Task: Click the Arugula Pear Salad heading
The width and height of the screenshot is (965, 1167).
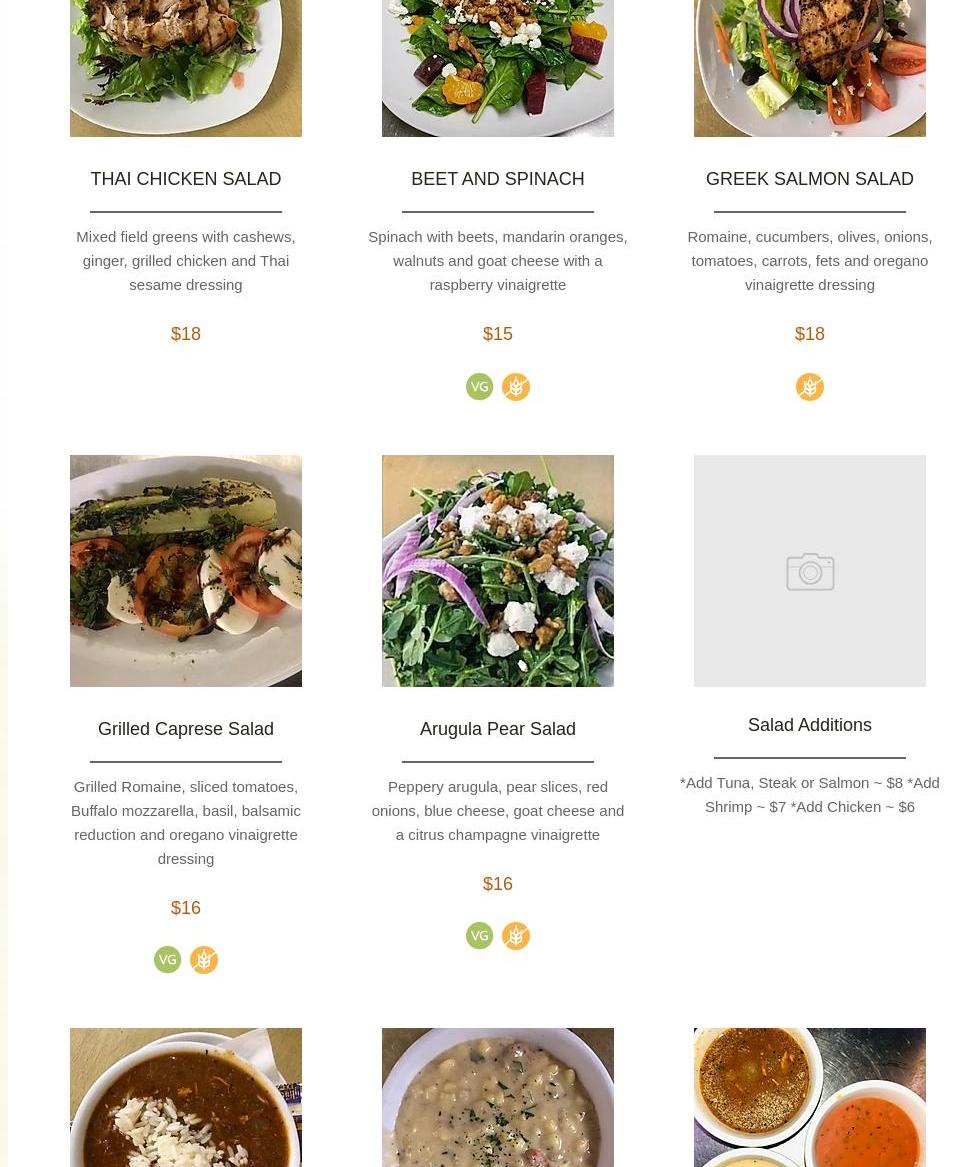Action: (x=498, y=729)
